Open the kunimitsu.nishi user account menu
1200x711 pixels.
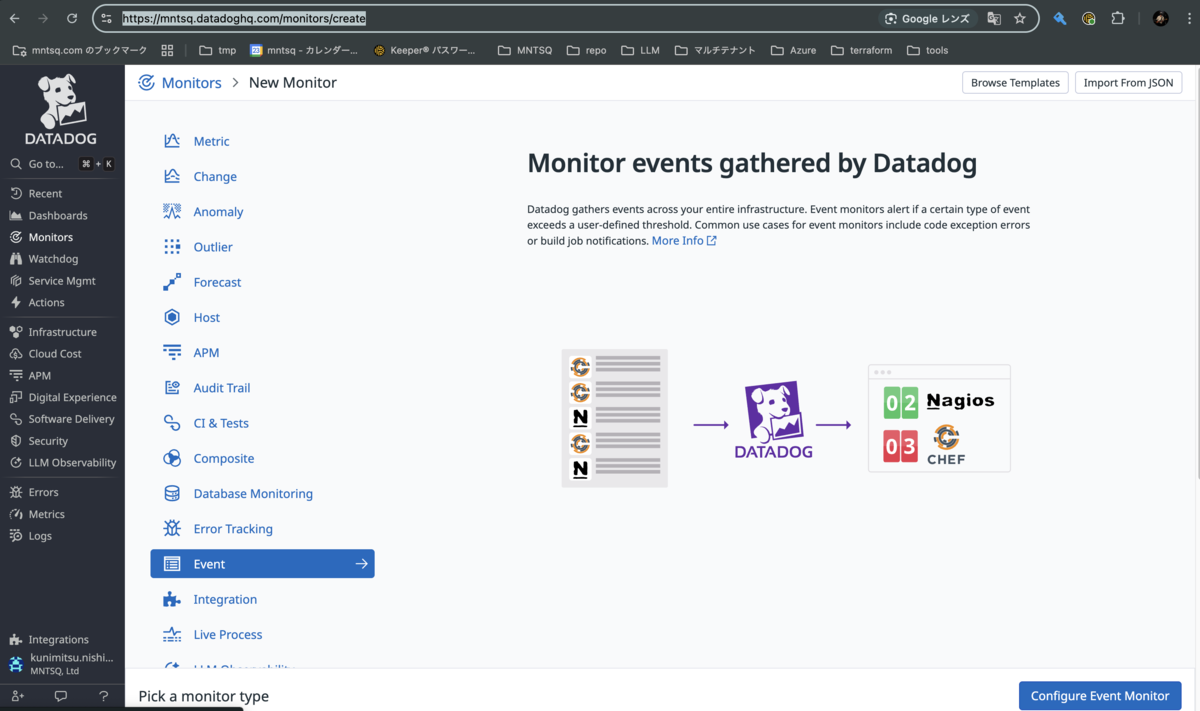(x=62, y=664)
